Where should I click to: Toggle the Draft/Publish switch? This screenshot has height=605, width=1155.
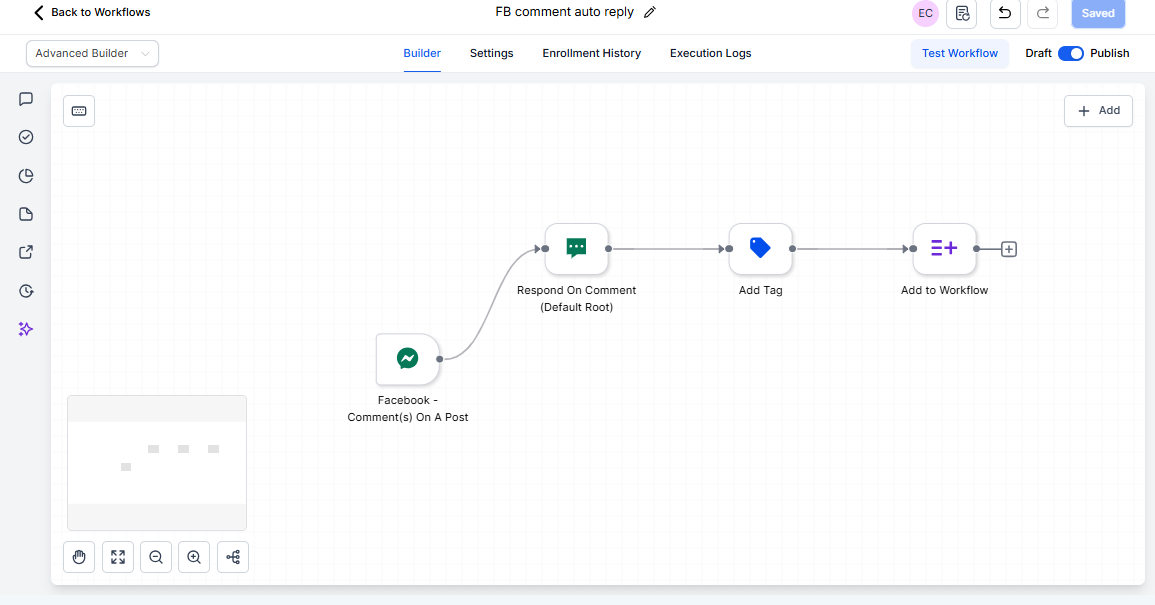pyautogui.click(x=1070, y=53)
